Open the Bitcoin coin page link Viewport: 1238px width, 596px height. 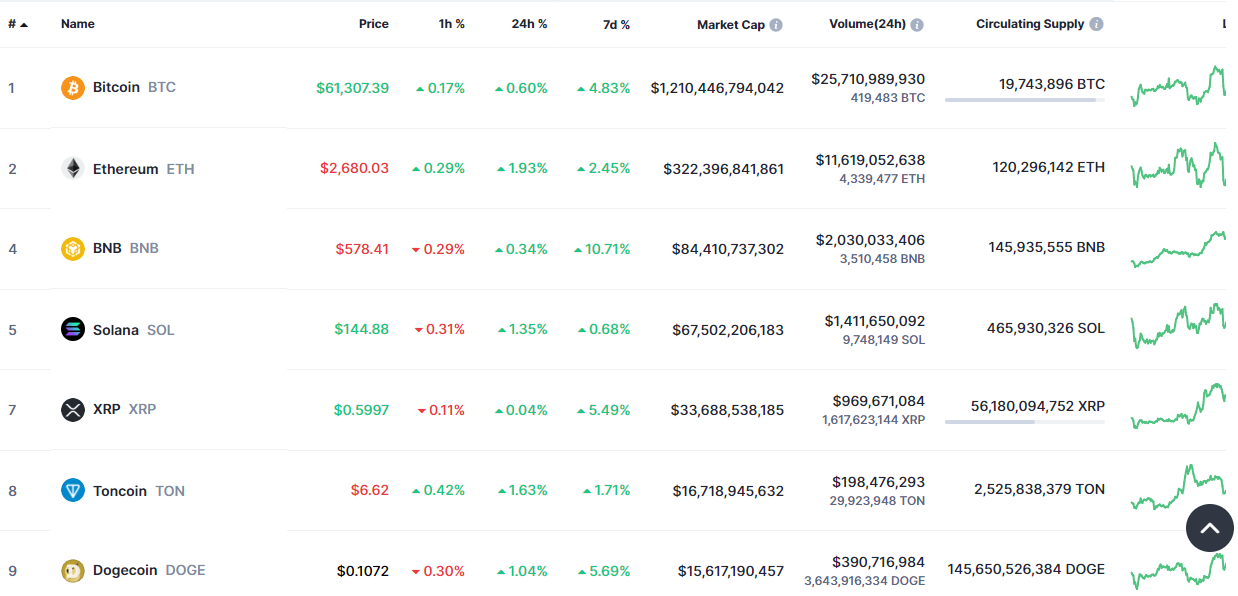[118, 88]
